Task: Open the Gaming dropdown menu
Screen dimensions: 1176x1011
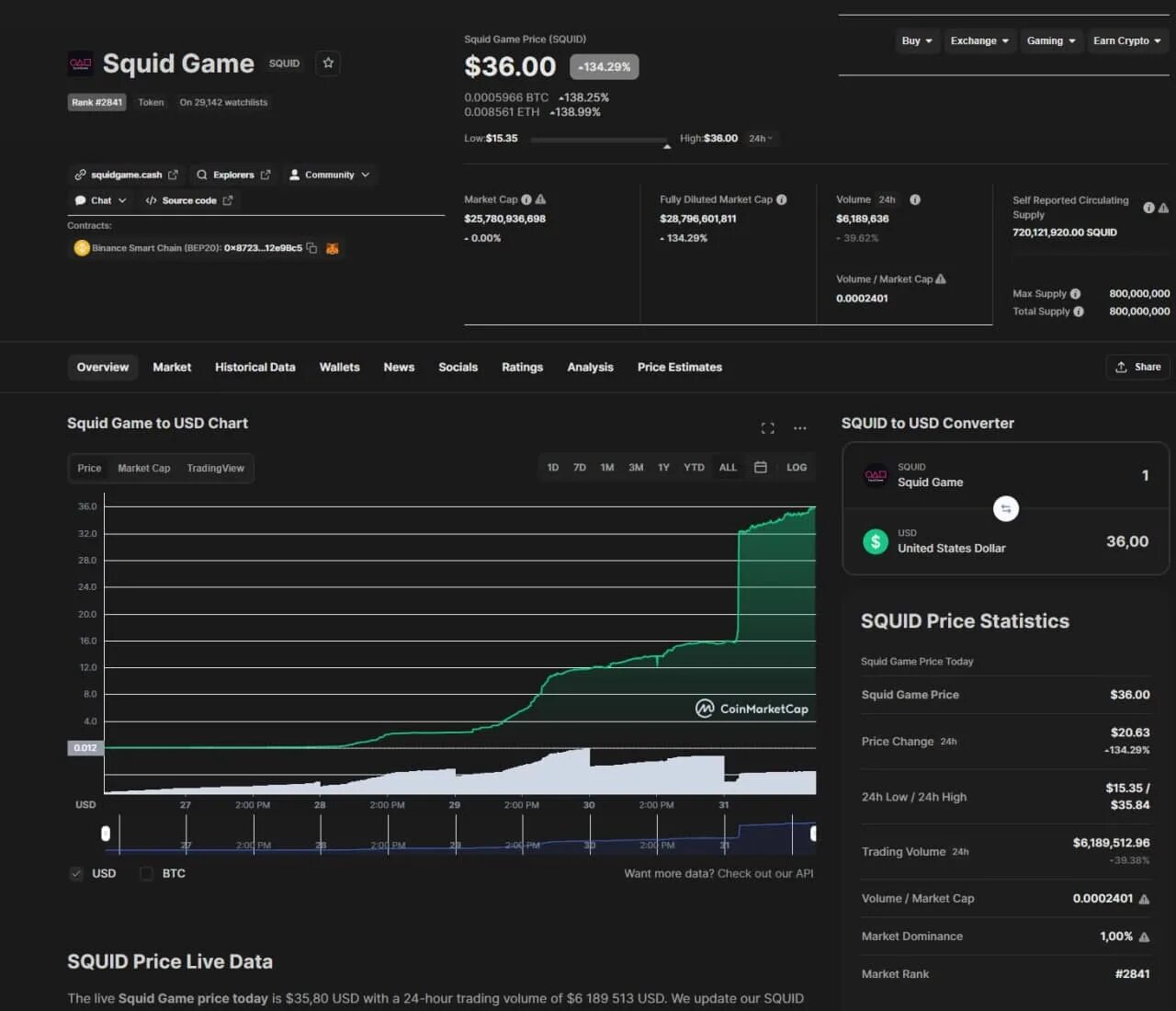Action: pos(1051,40)
